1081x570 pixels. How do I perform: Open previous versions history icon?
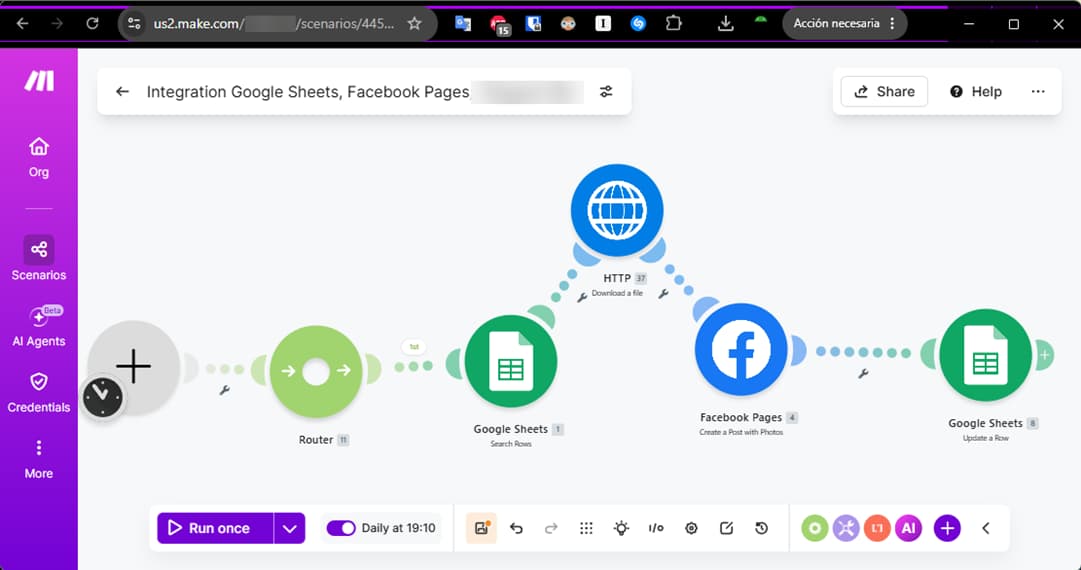click(x=761, y=528)
